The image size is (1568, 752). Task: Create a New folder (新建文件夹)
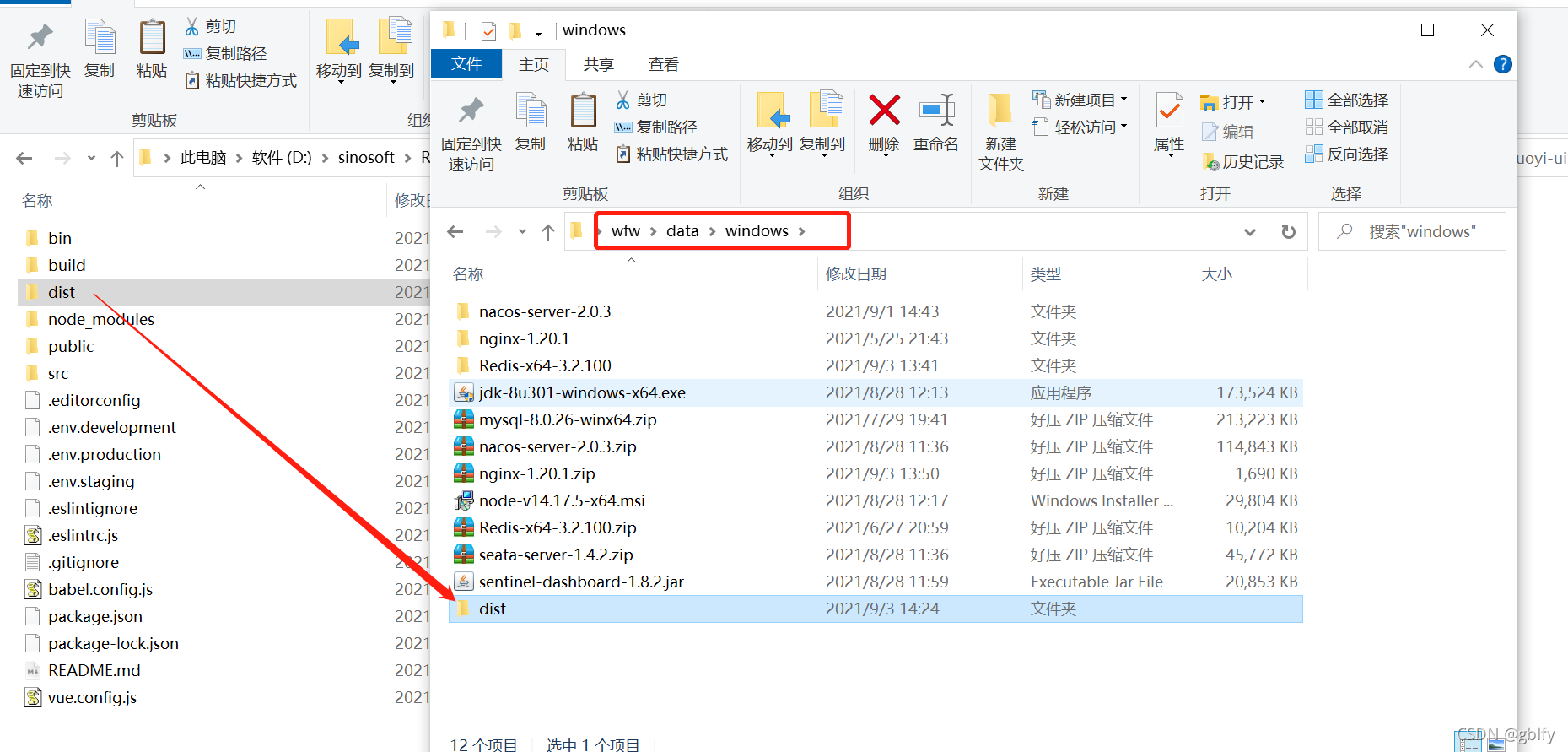pyautogui.click(x=1001, y=132)
